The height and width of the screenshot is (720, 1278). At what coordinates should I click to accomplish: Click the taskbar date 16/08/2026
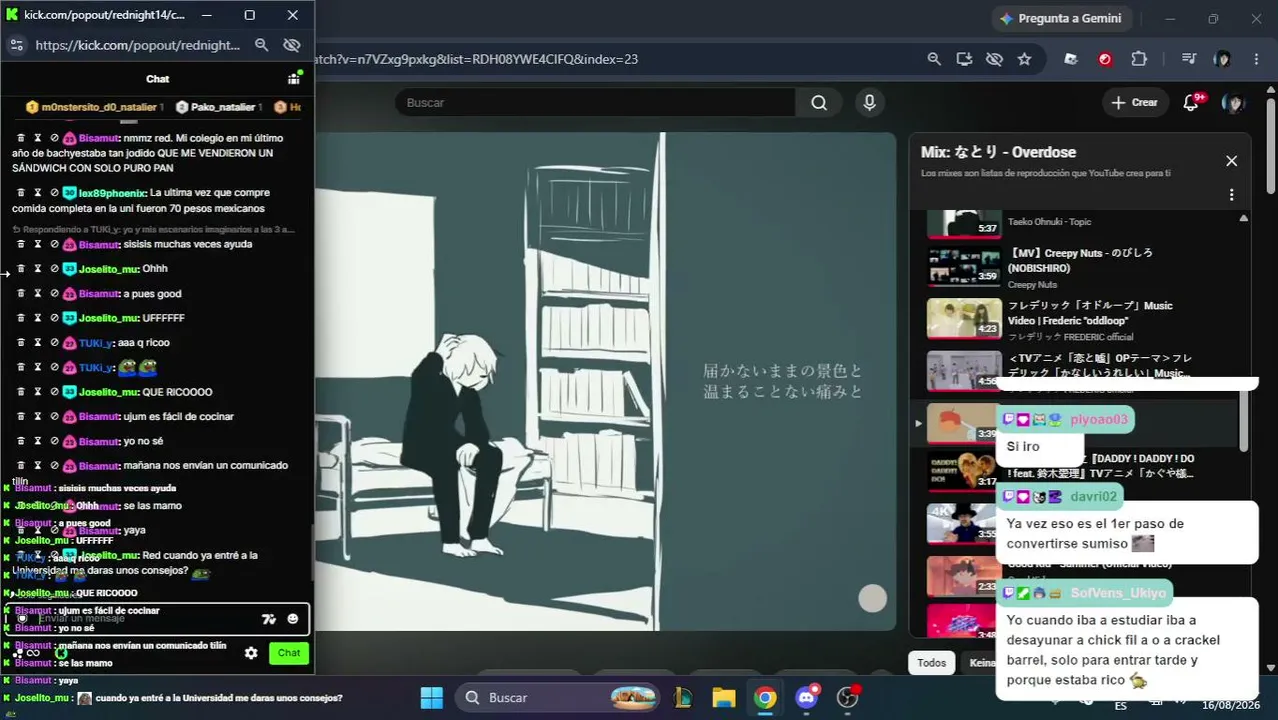click(1231, 705)
